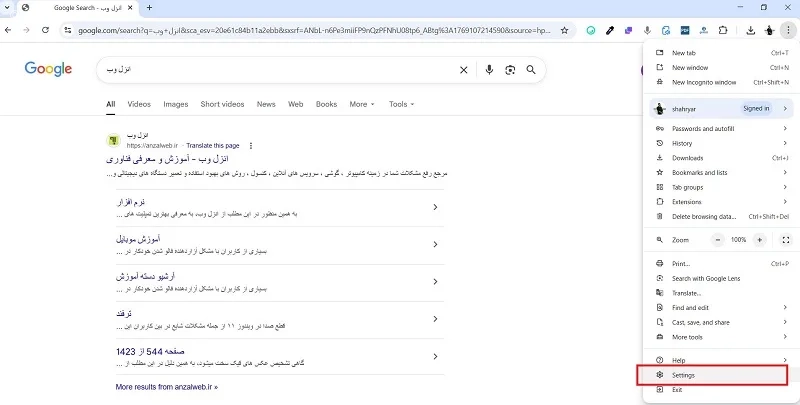Image resolution: width=800 pixels, height=405 pixels.
Task: Expand the More tools submenu
Action: pos(721,337)
